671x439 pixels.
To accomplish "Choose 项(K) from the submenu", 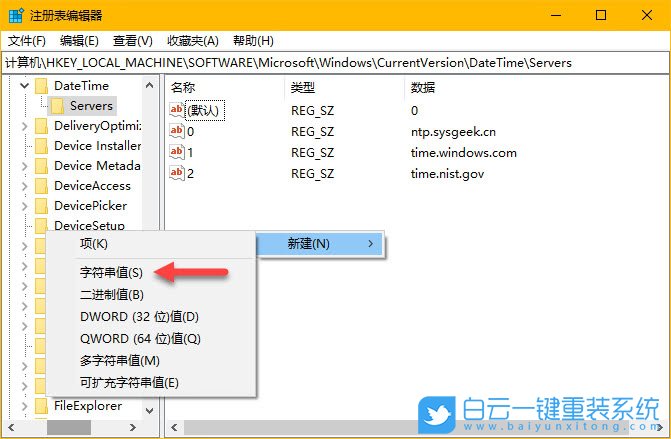I will (x=151, y=244).
